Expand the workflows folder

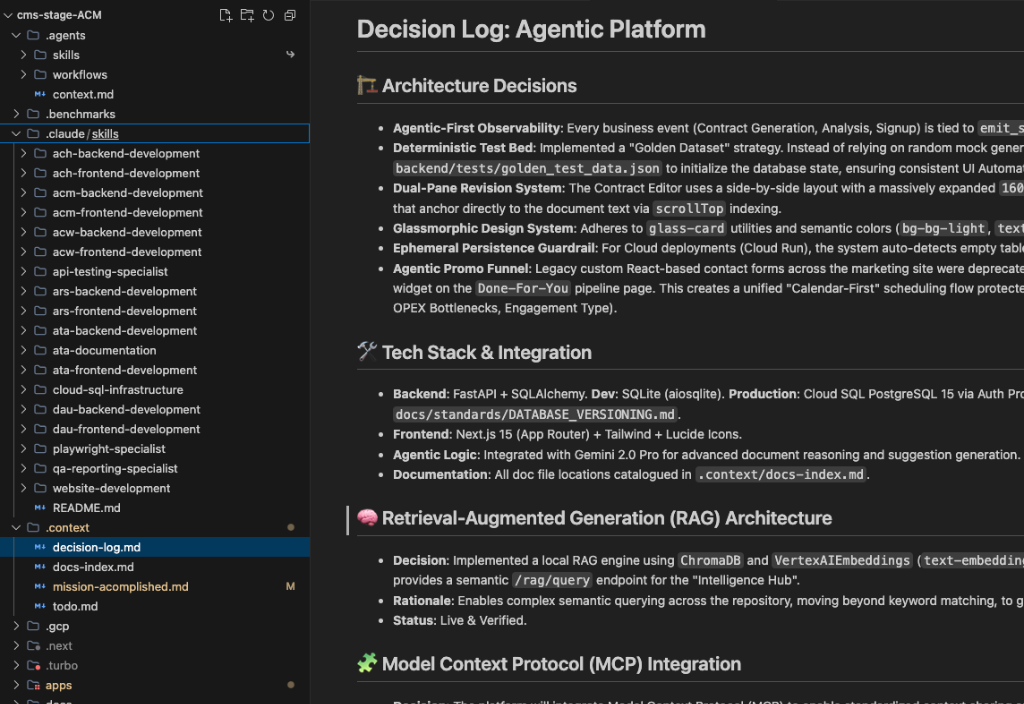pyautogui.click(x=24, y=74)
